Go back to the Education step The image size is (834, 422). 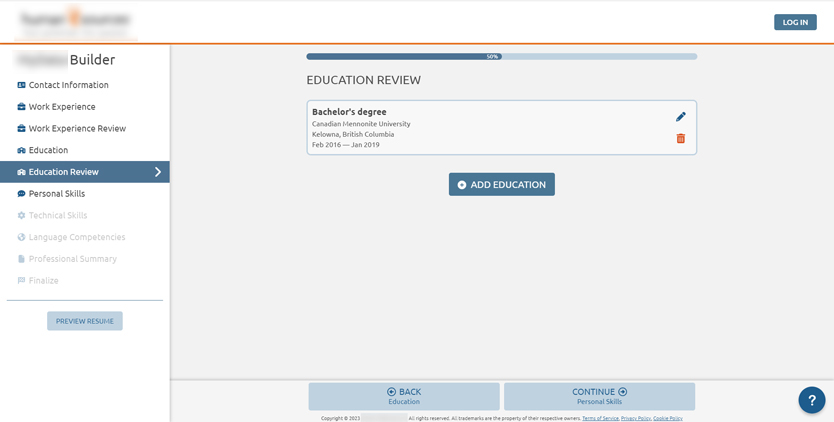pos(404,396)
